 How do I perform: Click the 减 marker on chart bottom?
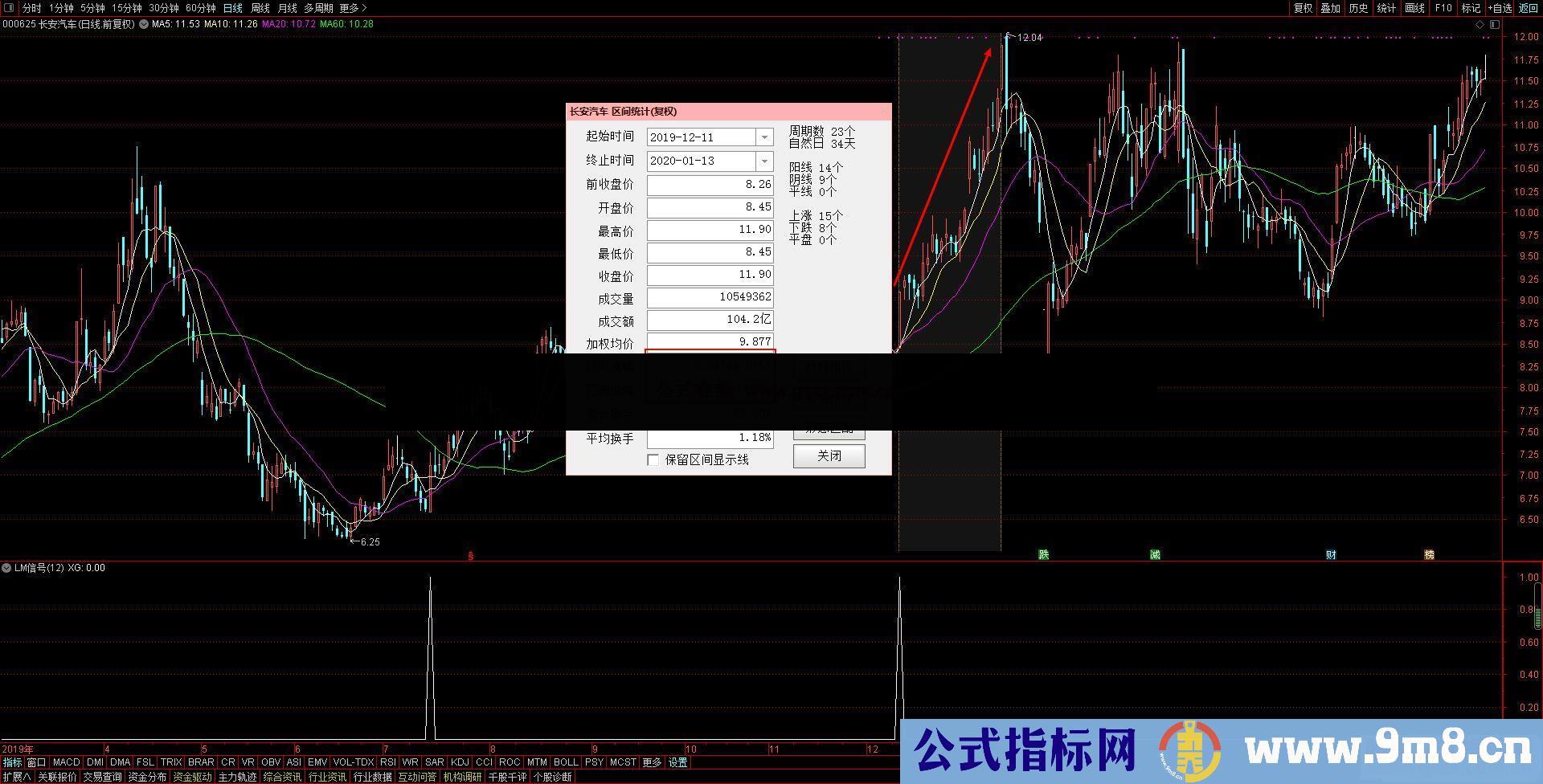pyautogui.click(x=1155, y=554)
